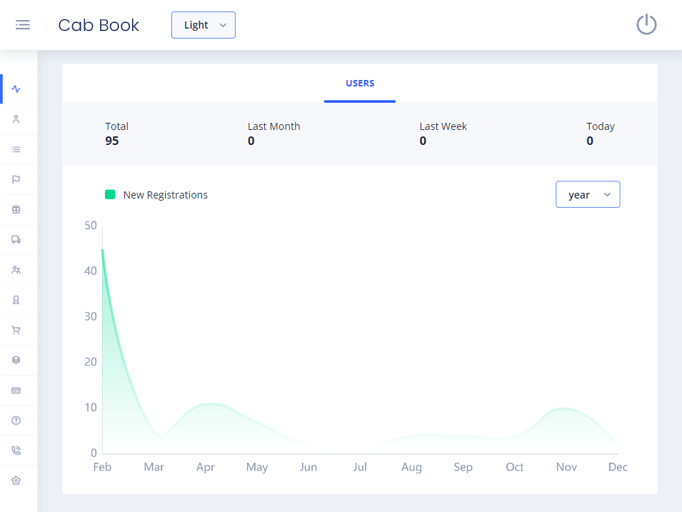Viewport: 682px width, 512px height.
Task: Open the activity pulse sidebar icon
Action: pos(16,89)
